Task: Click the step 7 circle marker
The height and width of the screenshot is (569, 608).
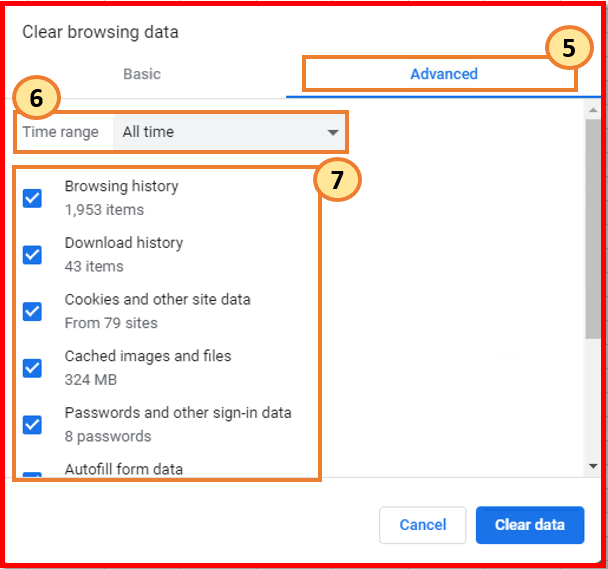Action: pyautogui.click(x=337, y=180)
